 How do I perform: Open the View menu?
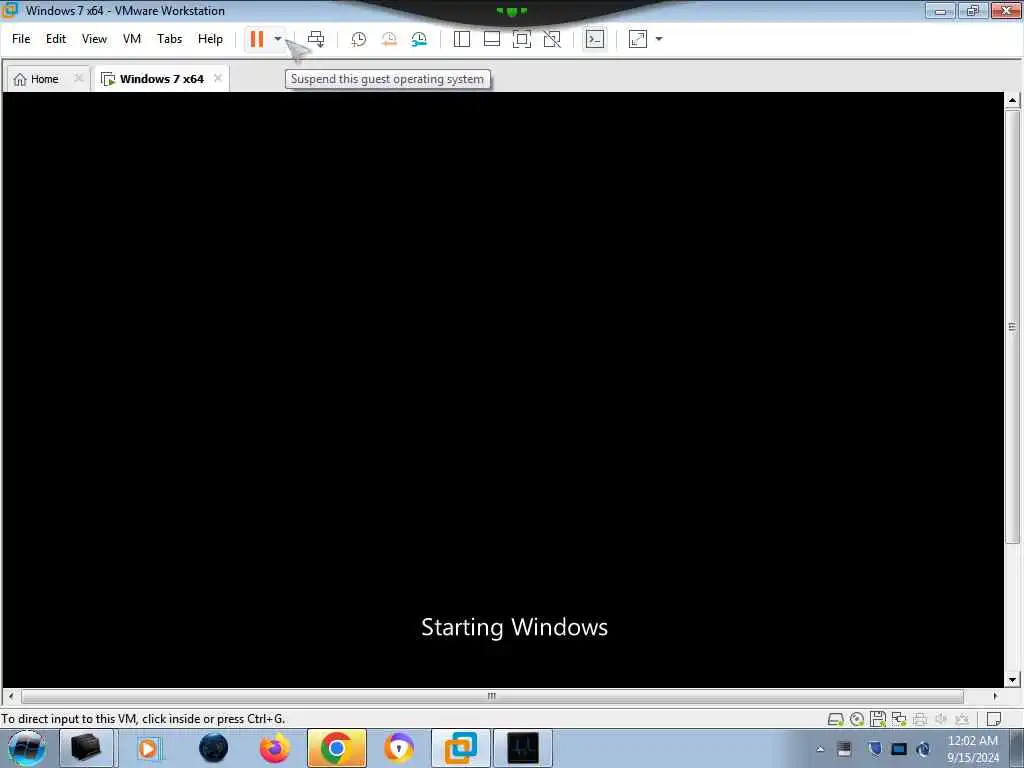(x=94, y=39)
